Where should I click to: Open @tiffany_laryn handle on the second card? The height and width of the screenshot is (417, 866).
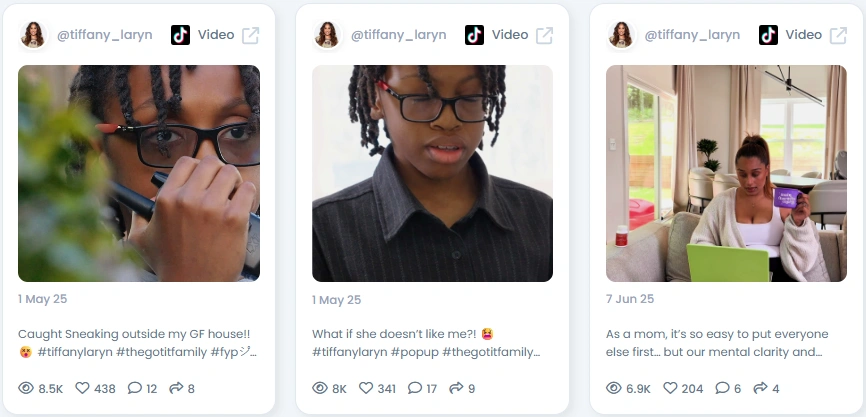[398, 35]
